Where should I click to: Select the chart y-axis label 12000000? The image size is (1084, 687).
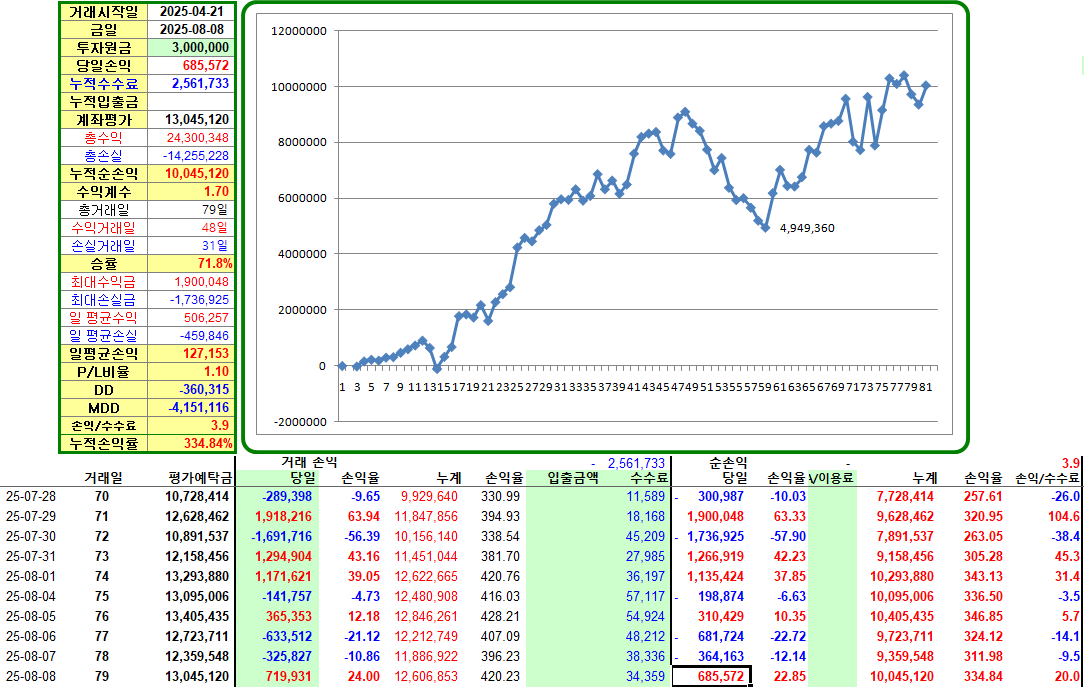click(x=299, y=31)
